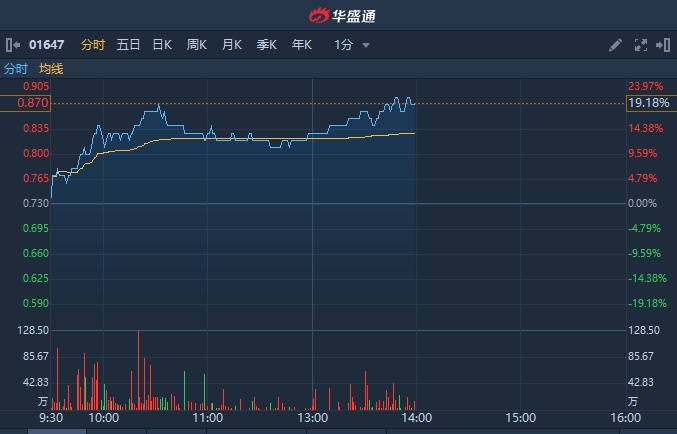Select the 日K daily candlestick tab

tap(162, 45)
